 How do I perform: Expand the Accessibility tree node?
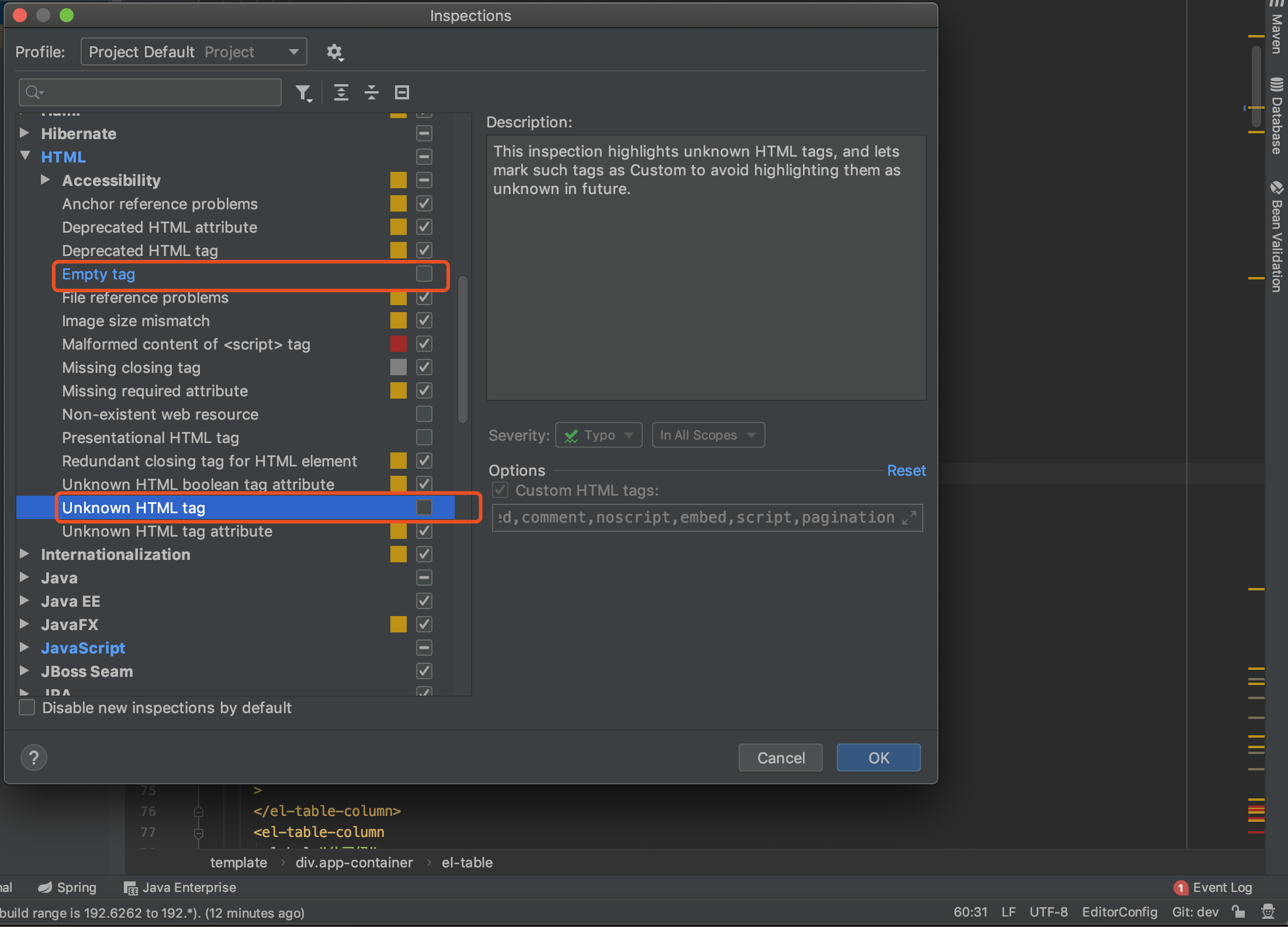[x=46, y=180]
